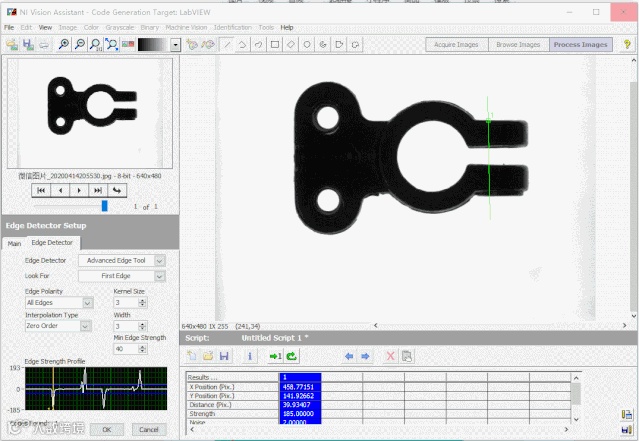Expand the Look For dropdown
639x441 pixels.
tap(160, 276)
